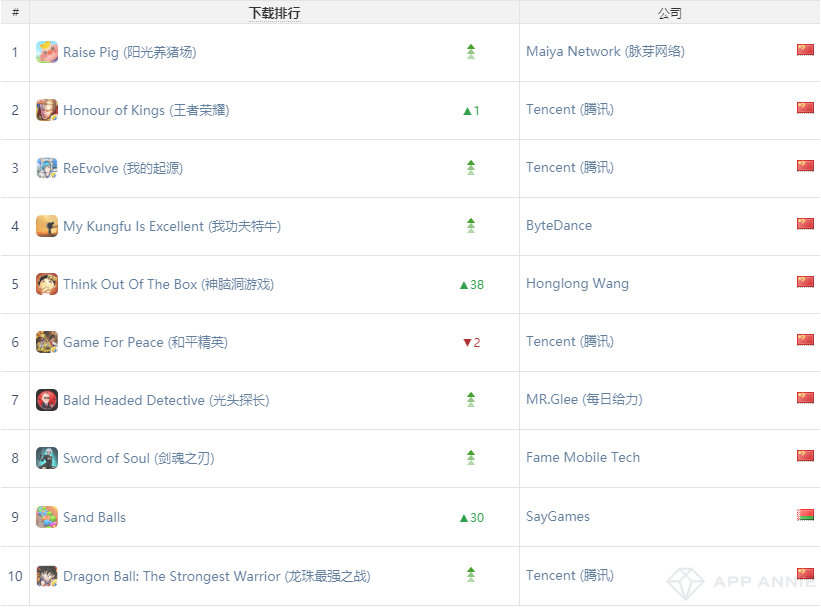Viewport: 821px width, 608px height.
Task: Click the new-entry arrow for Raise Pig
Action: (x=471, y=52)
